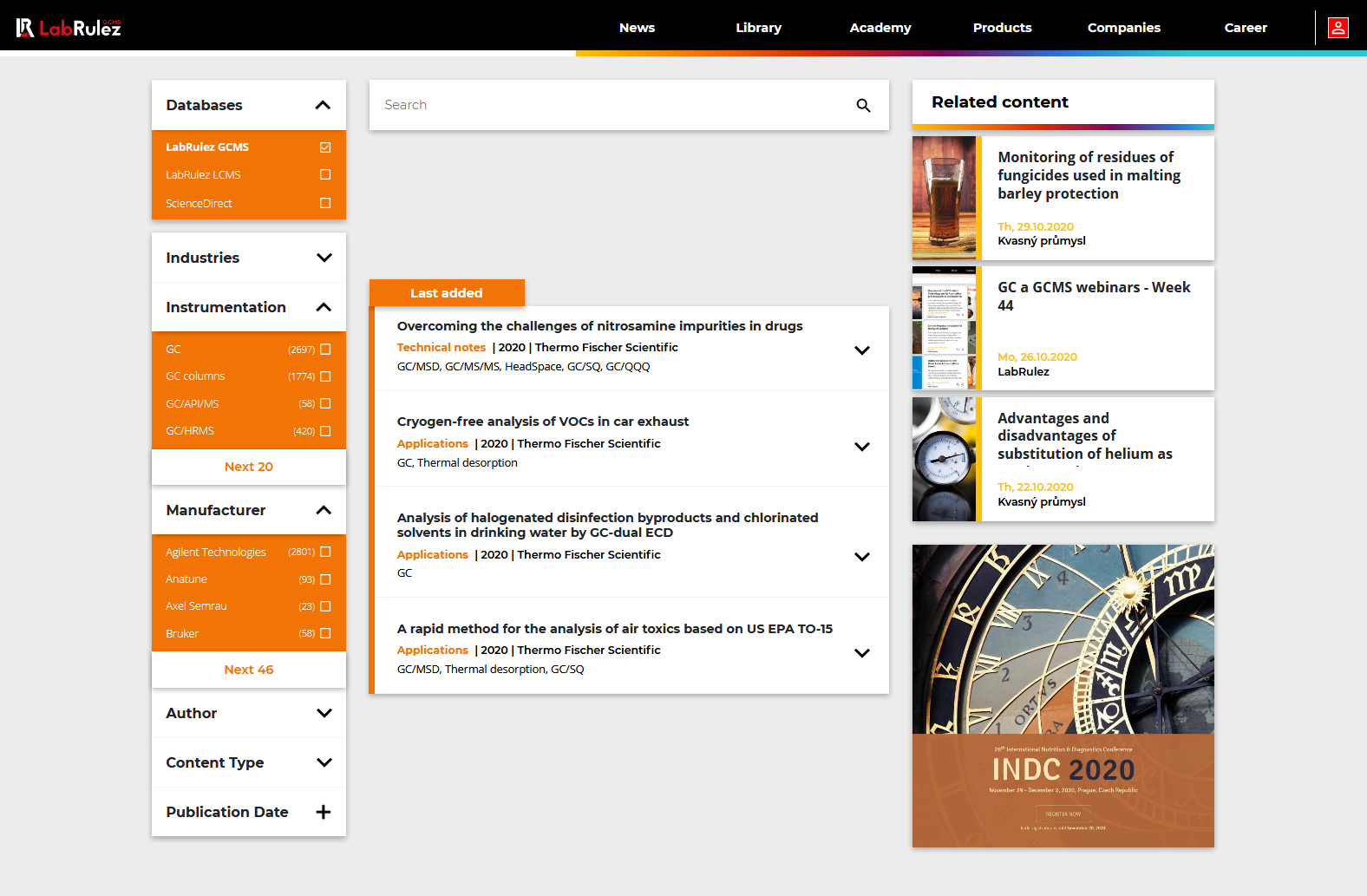Screen dimensions: 1367x896
Task: Open the News menu
Action: tap(637, 28)
